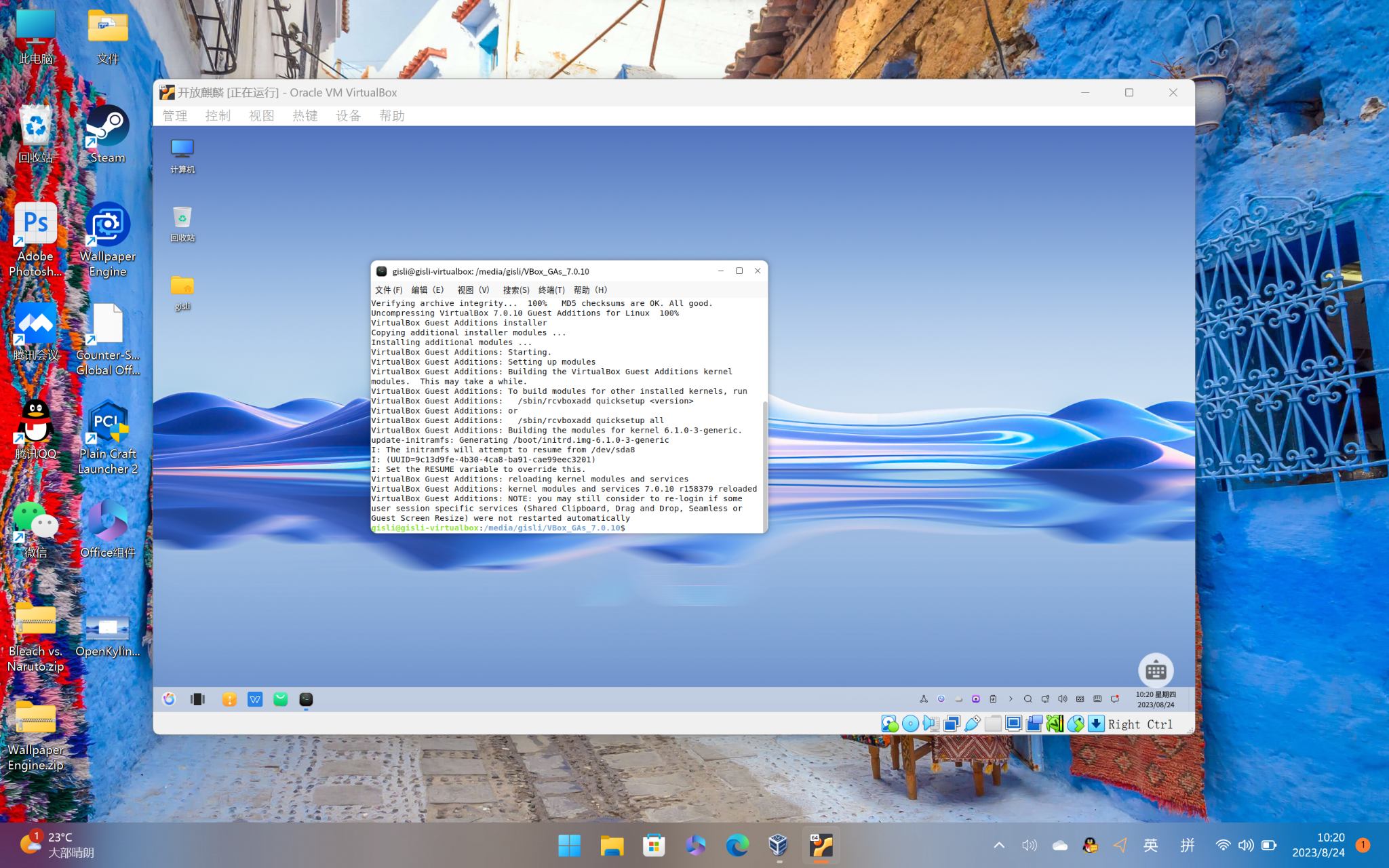Expand Windows tray hidden icons chevron

coord(999,845)
